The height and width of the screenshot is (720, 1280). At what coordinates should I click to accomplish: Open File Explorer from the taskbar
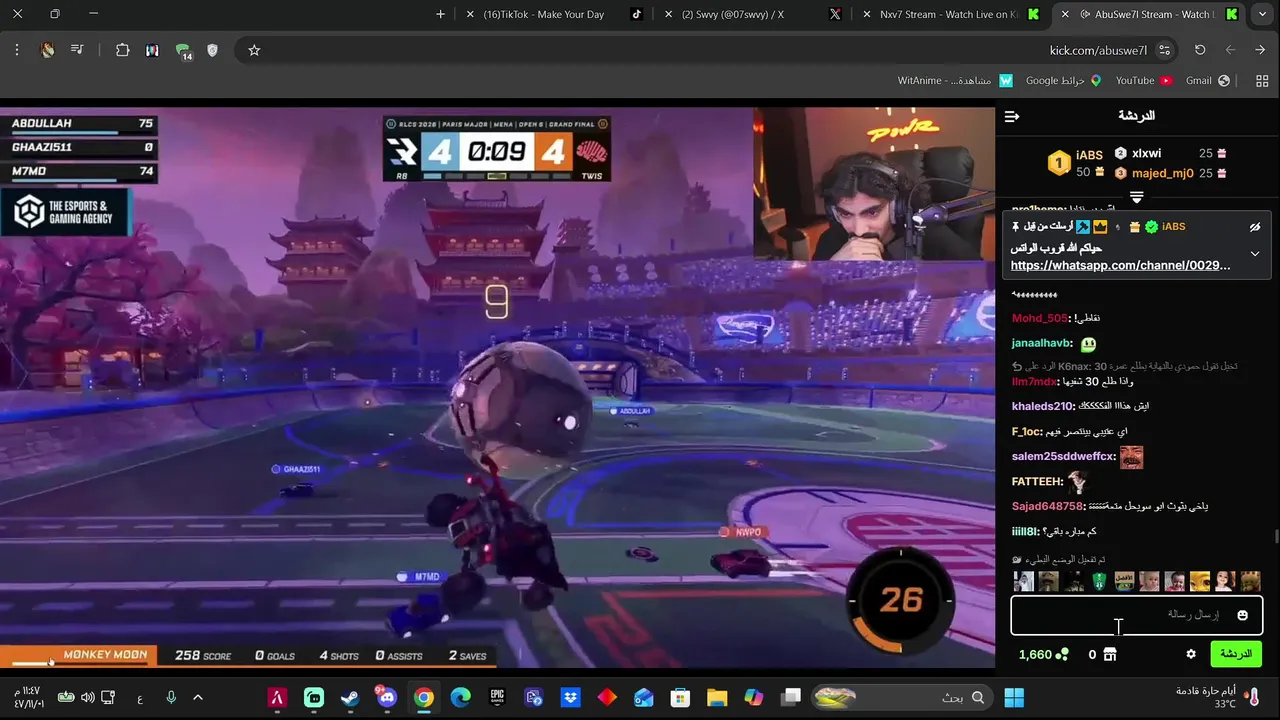(717, 697)
